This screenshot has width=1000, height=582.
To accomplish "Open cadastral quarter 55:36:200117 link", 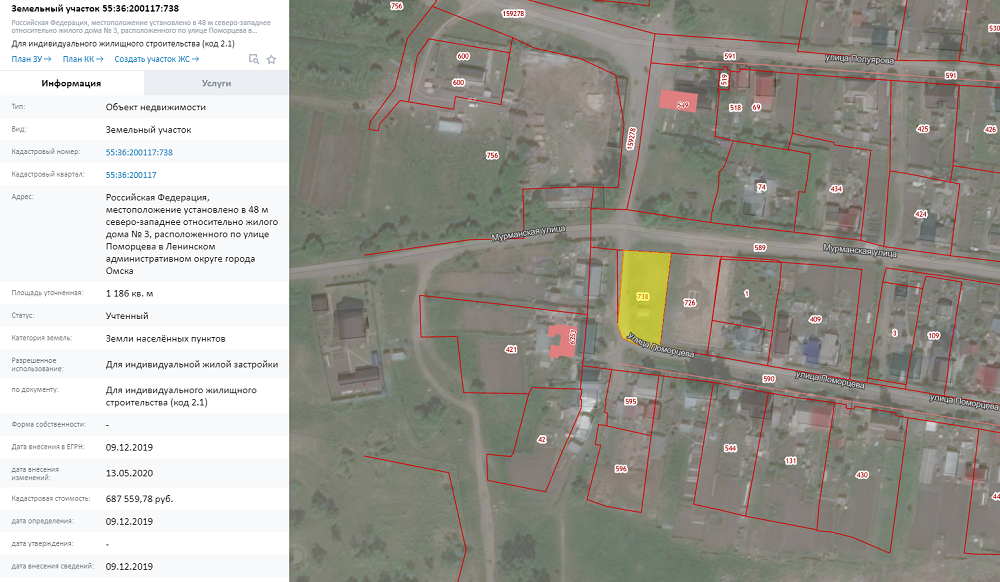I will point(131,174).
